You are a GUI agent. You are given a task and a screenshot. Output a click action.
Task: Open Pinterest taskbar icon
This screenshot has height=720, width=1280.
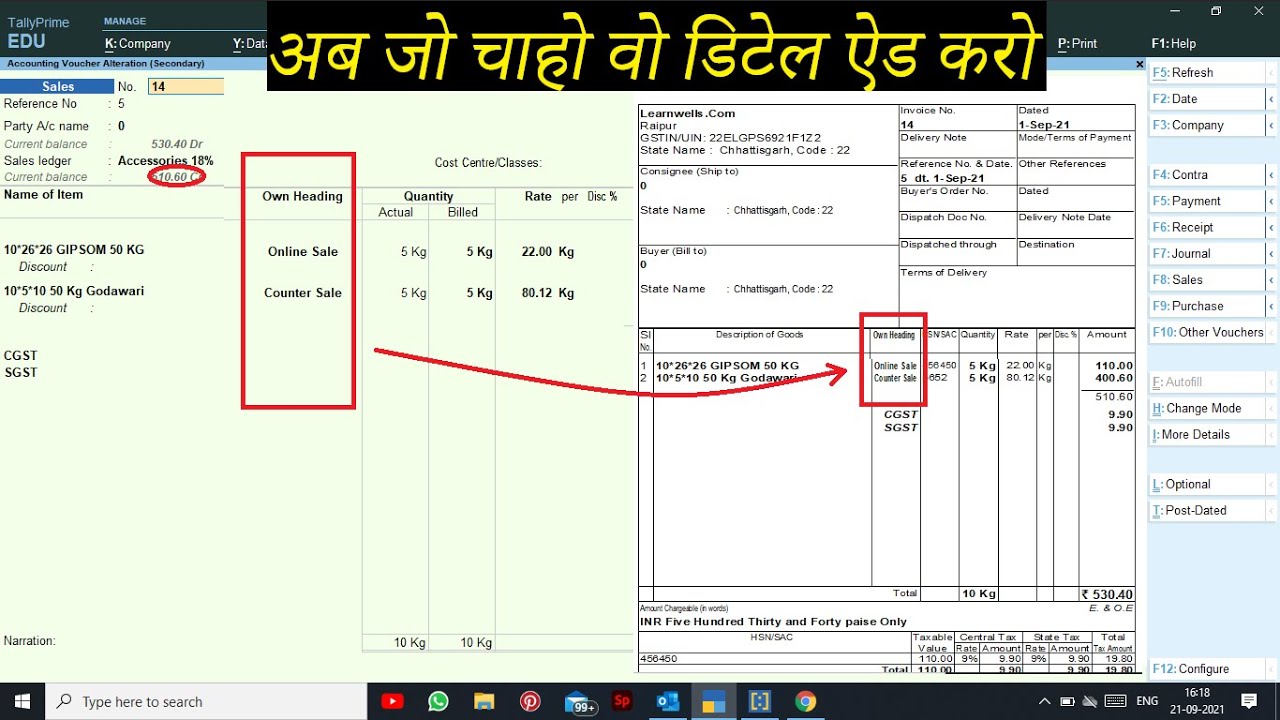[530, 701]
